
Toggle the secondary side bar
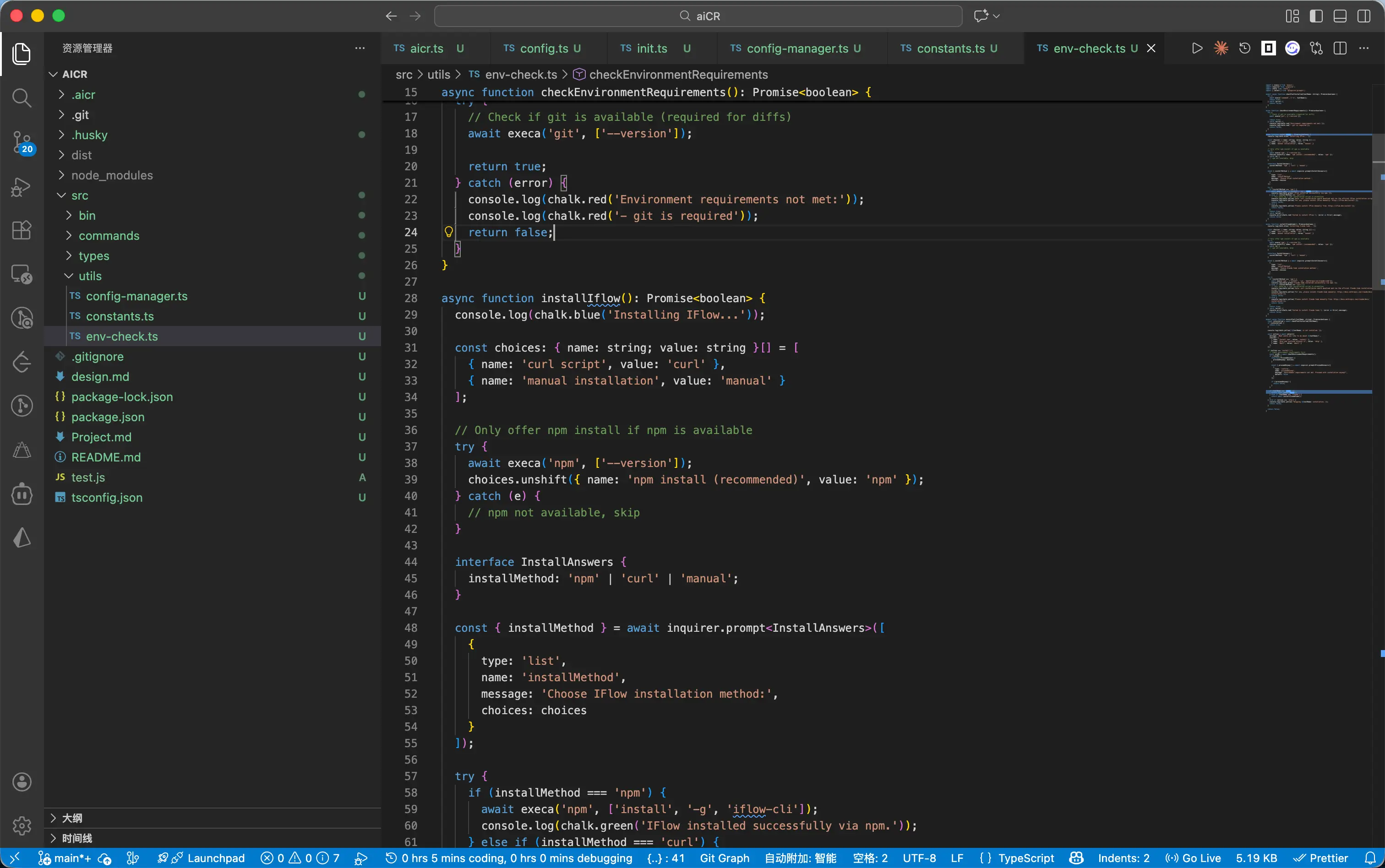coord(1364,16)
